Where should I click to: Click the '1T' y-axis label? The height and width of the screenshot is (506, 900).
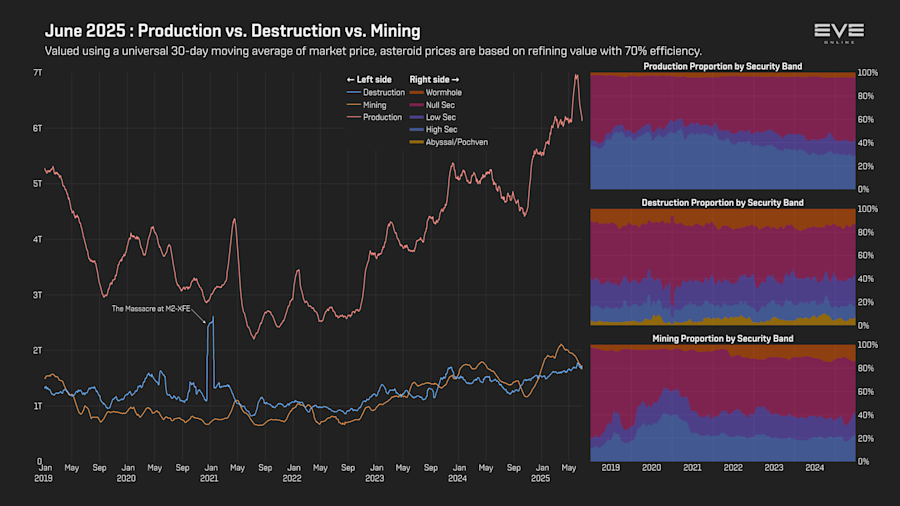point(38,406)
